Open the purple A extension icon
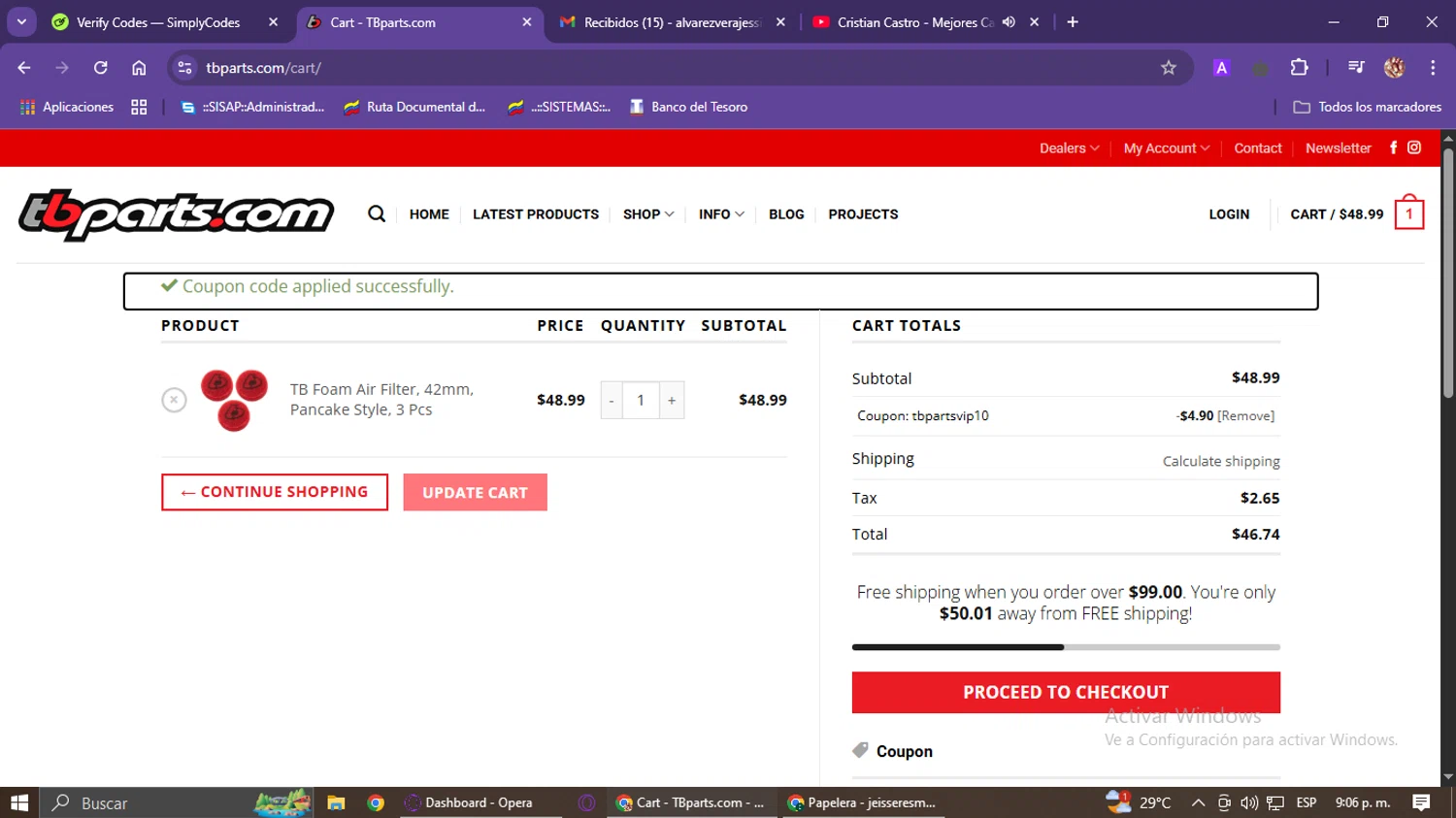 click(x=1221, y=68)
